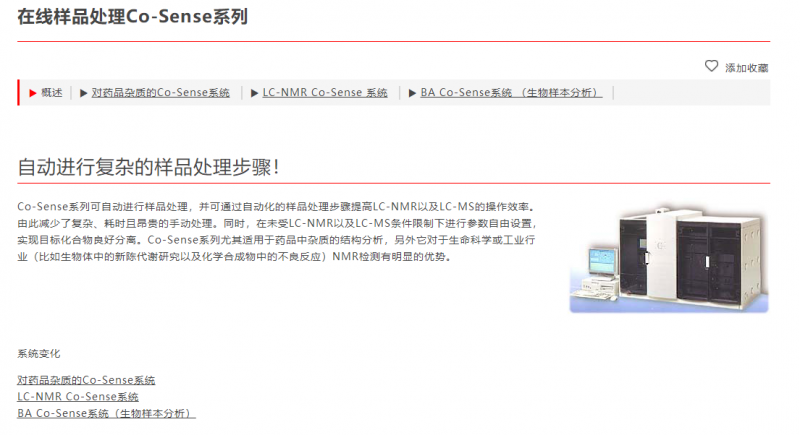Image resolution: width=800 pixels, height=435 pixels.
Task: Follow the lower 对药品杂质的Co-Sense系统 link
Action: click(86, 380)
